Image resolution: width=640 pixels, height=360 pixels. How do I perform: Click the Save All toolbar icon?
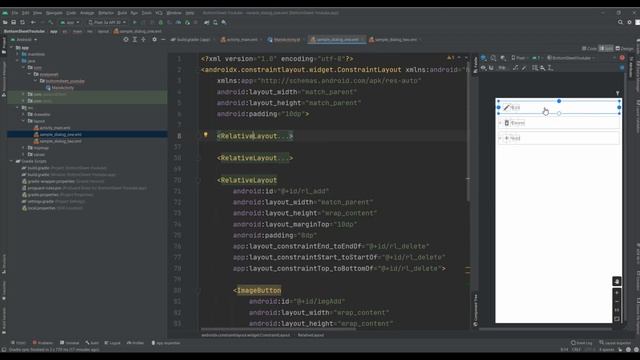[x=13, y=22]
